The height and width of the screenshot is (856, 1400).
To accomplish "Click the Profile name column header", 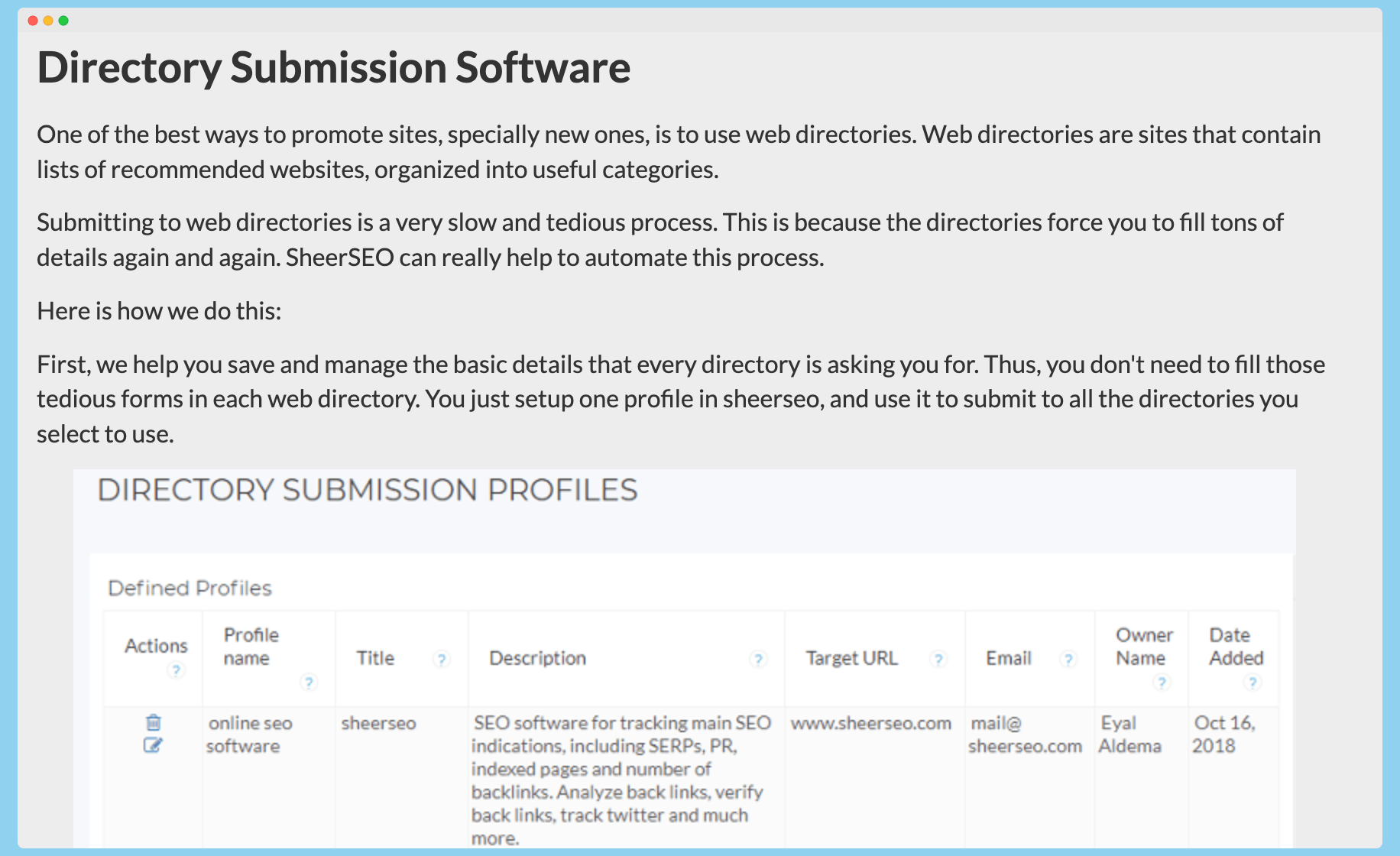I will tap(251, 647).
